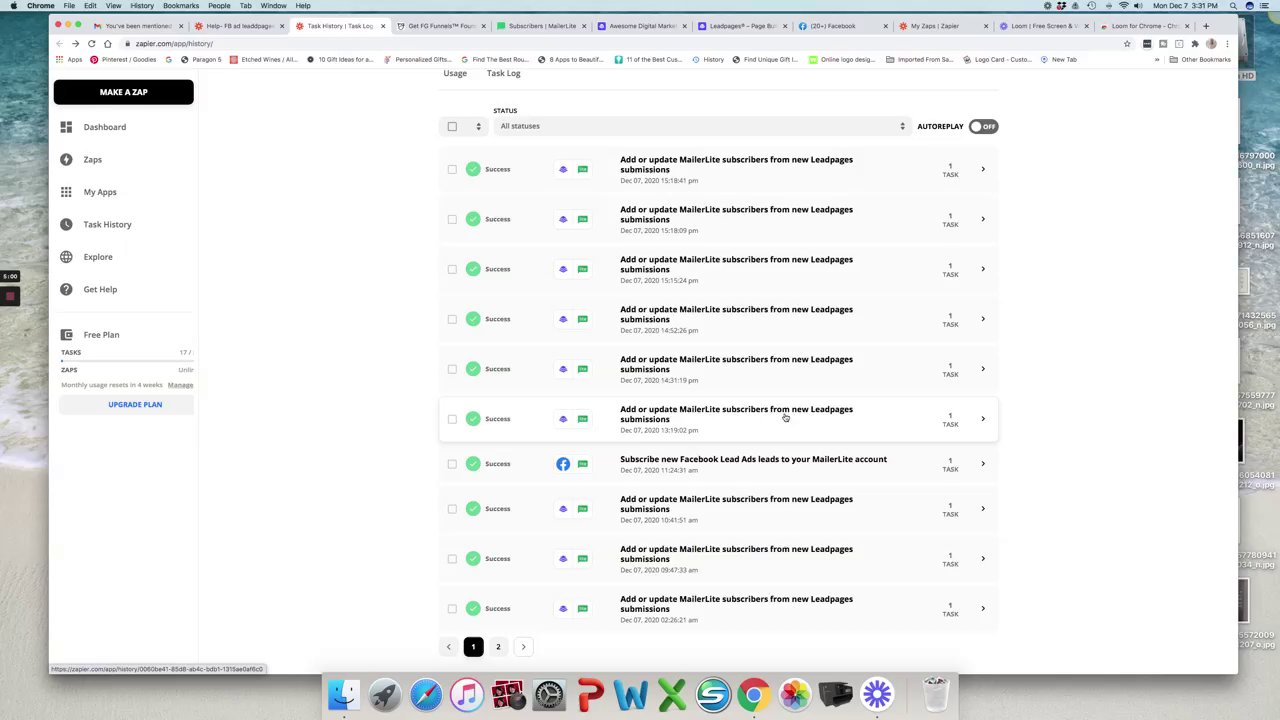The image size is (1280, 720).
Task: Open Photos app from the dock
Action: point(795,694)
